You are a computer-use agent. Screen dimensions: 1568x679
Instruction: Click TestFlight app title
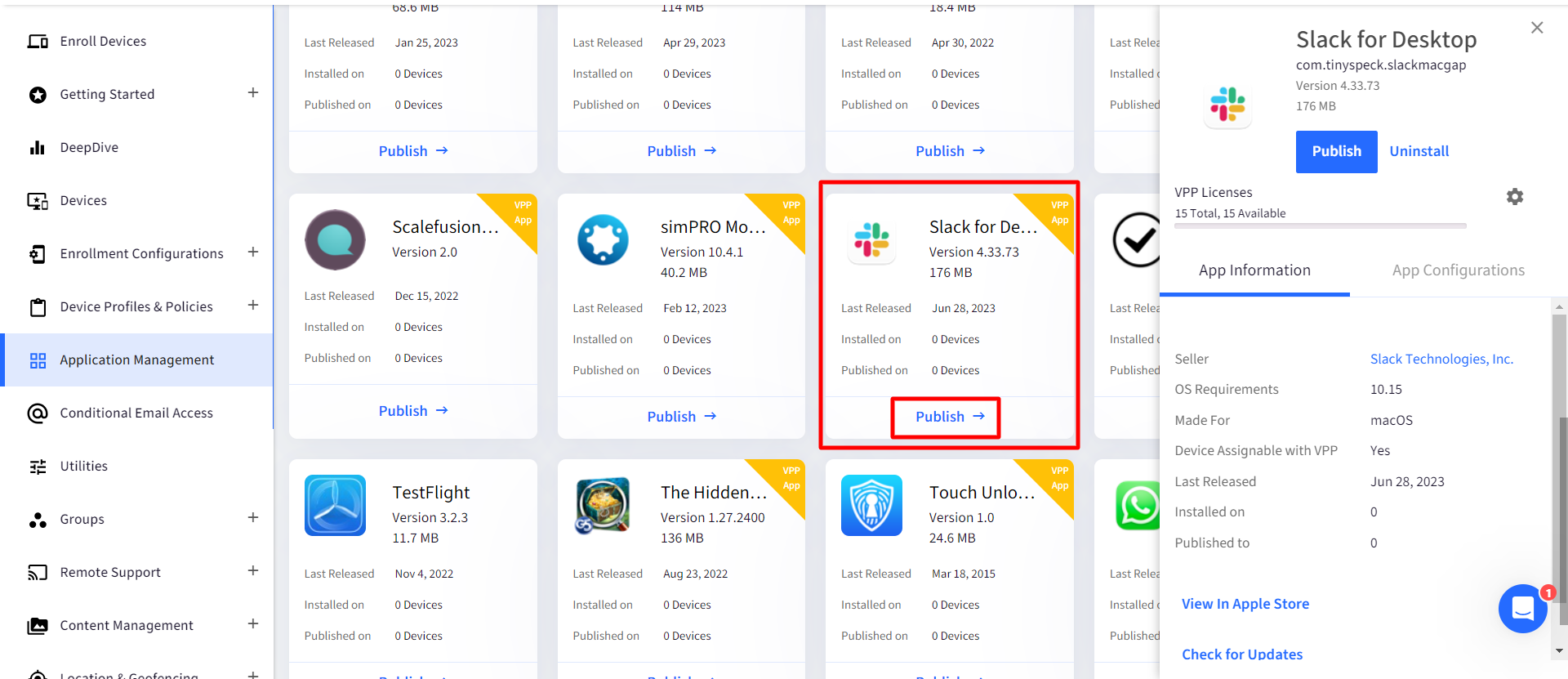pyautogui.click(x=430, y=493)
